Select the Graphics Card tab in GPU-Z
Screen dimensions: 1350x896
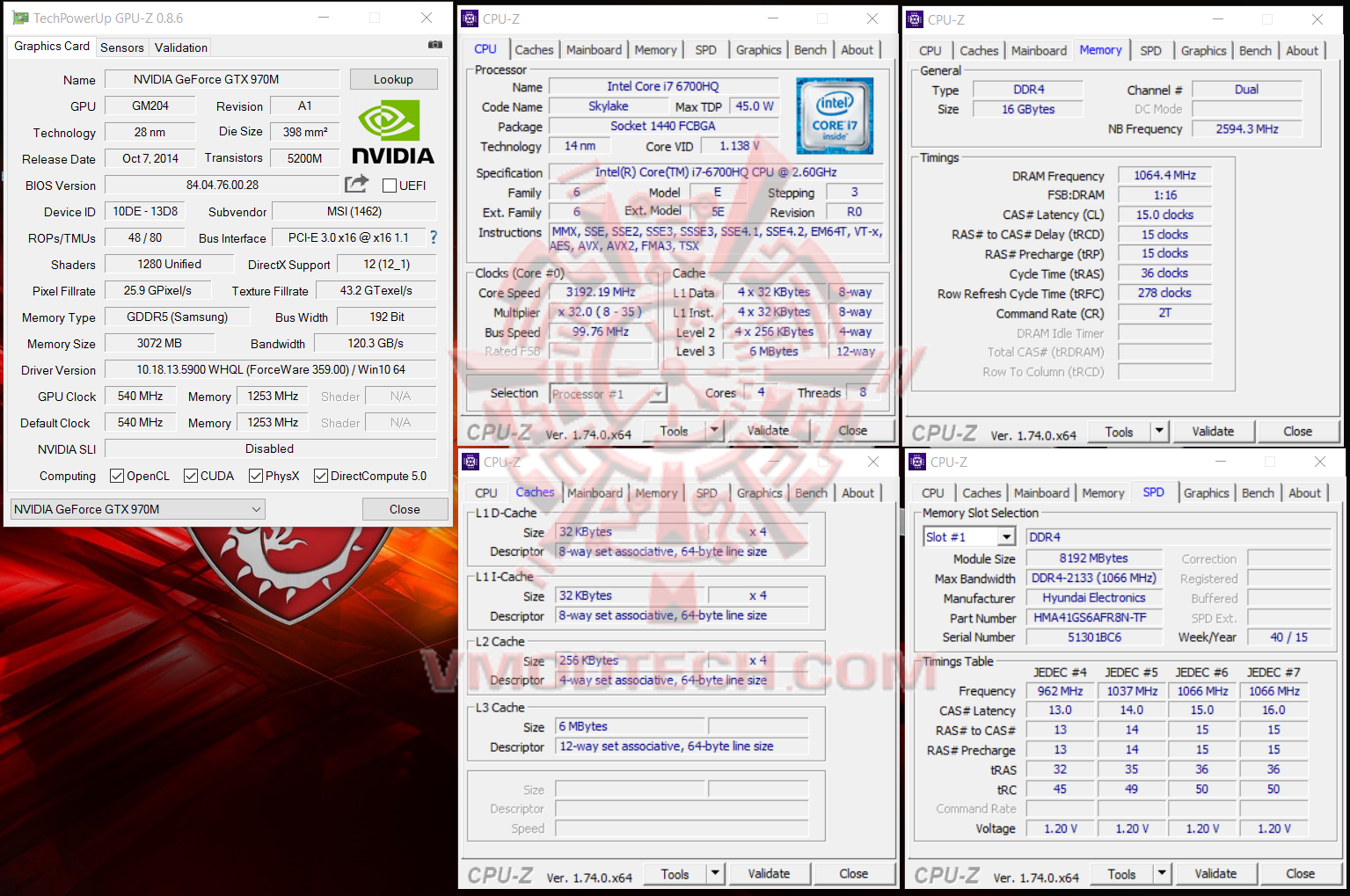coord(52,46)
